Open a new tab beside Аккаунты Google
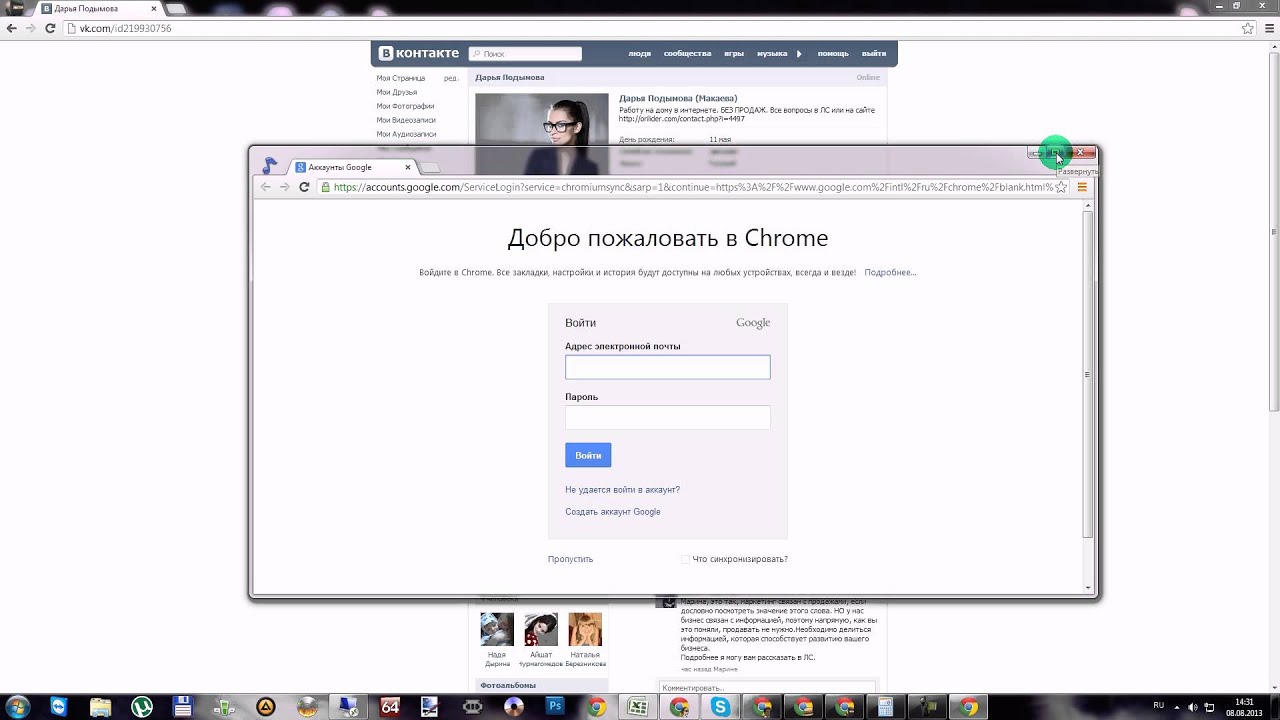Image resolution: width=1280 pixels, height=720 pixels. (x=429, y=167)
